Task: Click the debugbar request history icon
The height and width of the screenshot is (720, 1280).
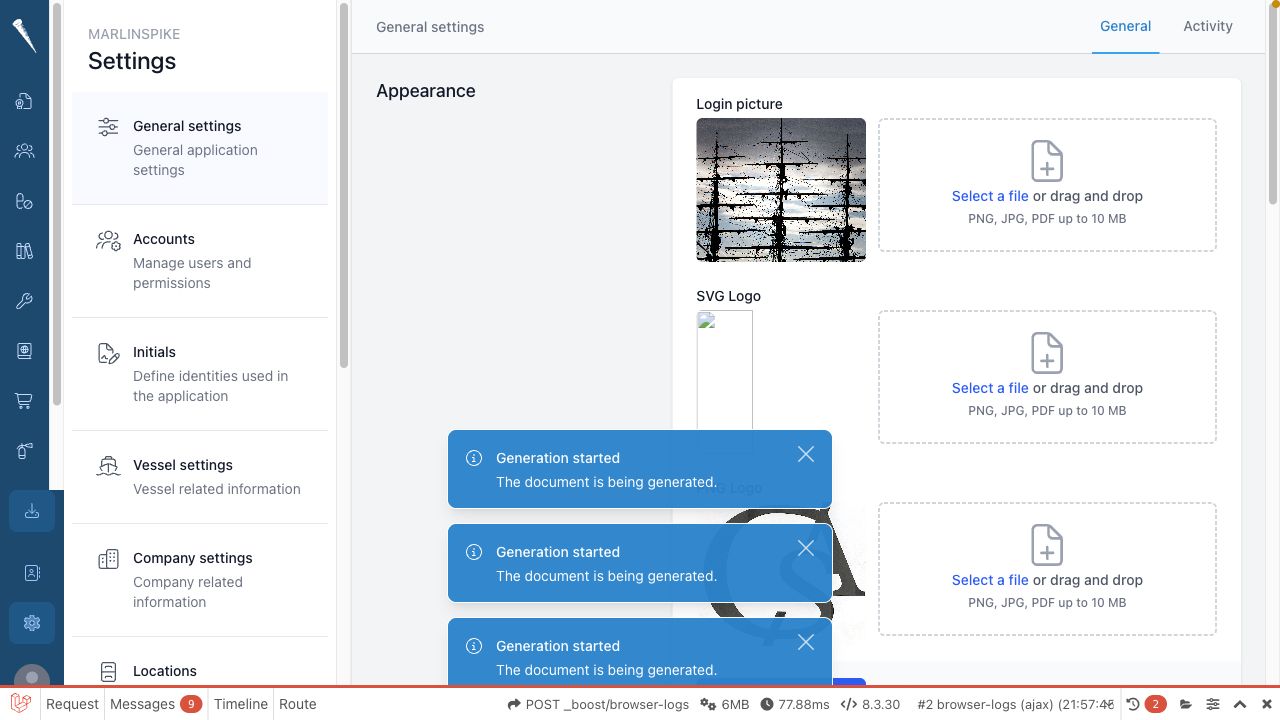Action: click(x=1133, y=704)
